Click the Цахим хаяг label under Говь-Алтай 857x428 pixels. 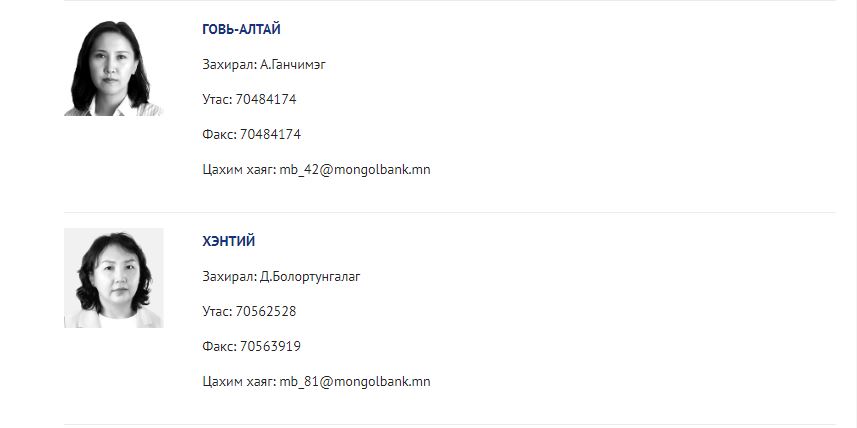coord(239,169)
